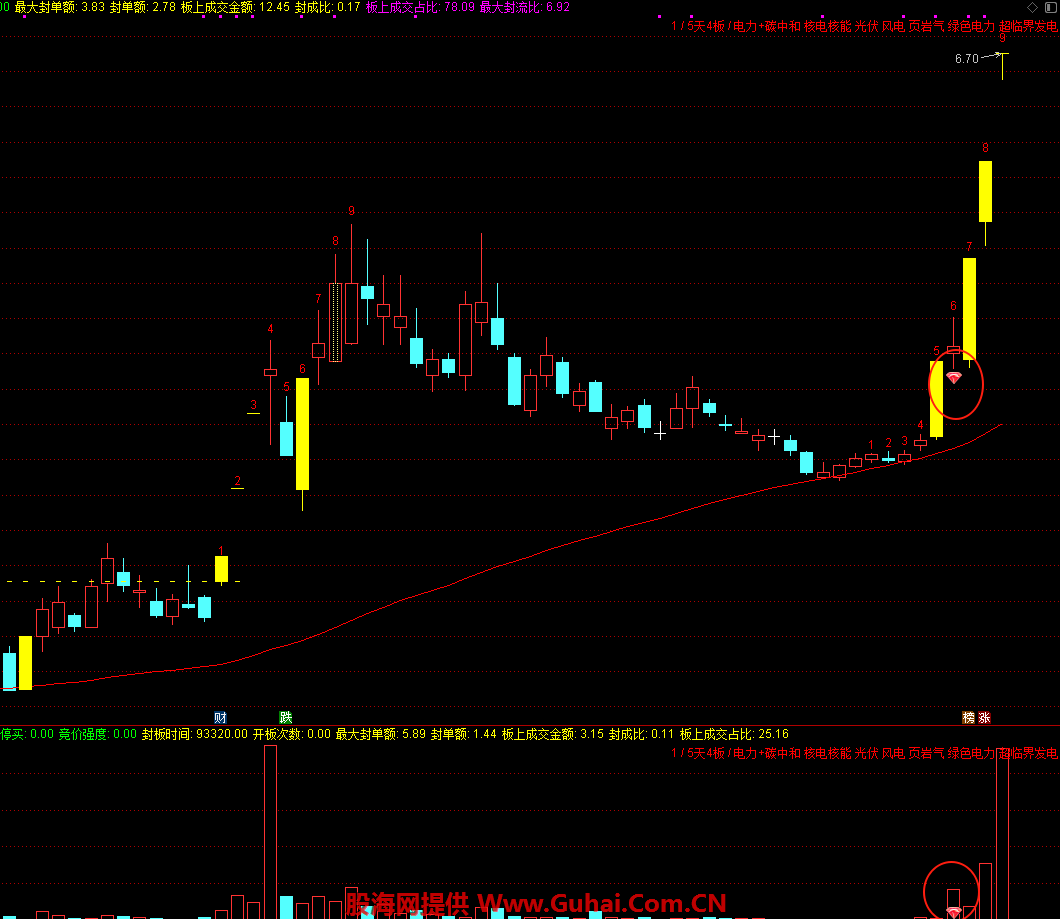Click the 竞价强度 green indicator label

tap(97, 734)
